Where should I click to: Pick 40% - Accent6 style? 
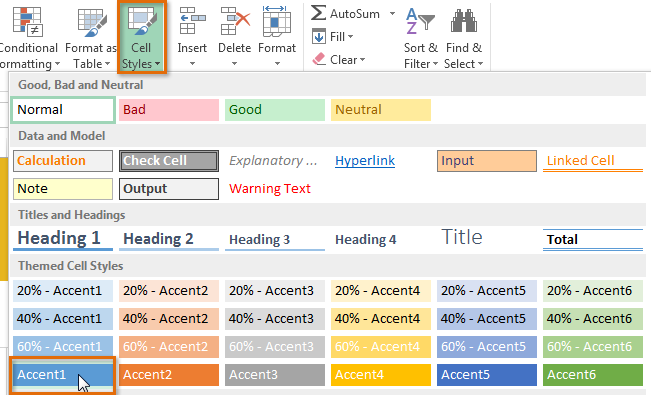[593, 319]
